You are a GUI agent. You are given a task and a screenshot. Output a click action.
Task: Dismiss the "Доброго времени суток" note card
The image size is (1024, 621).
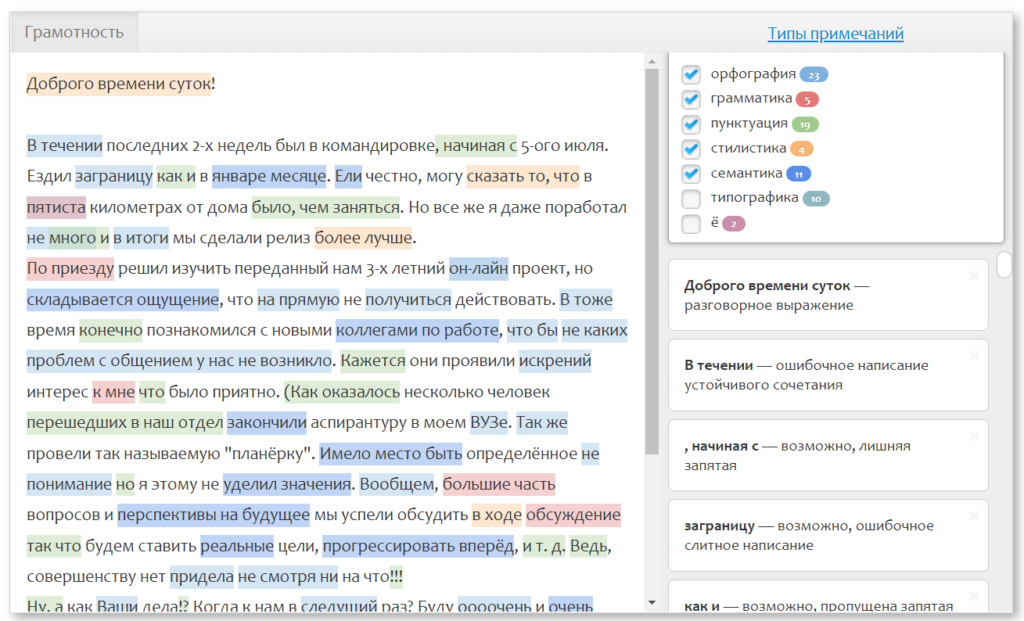click(974, 275)
